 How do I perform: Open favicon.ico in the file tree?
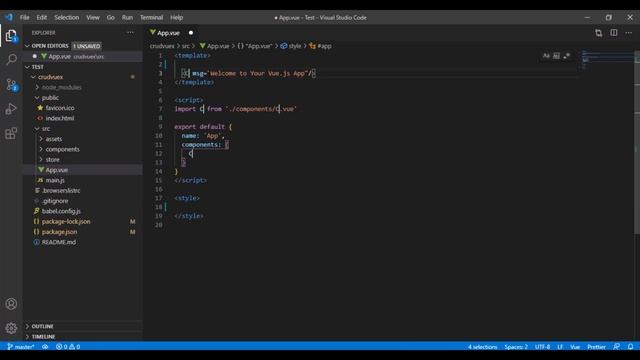point(60,108)
